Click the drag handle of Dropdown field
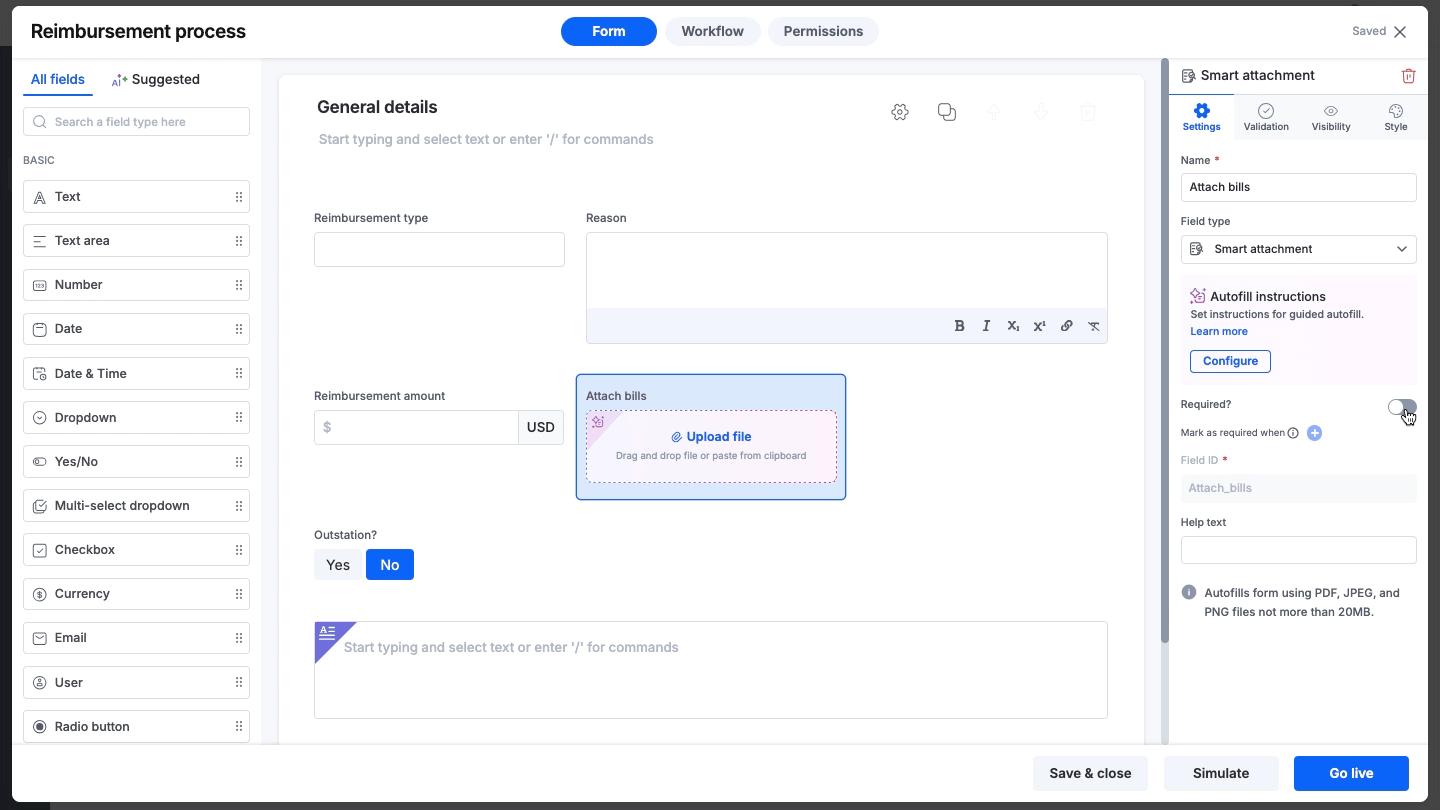The width and height of the screenshot is (1440, 810). [x=239, y=417]
